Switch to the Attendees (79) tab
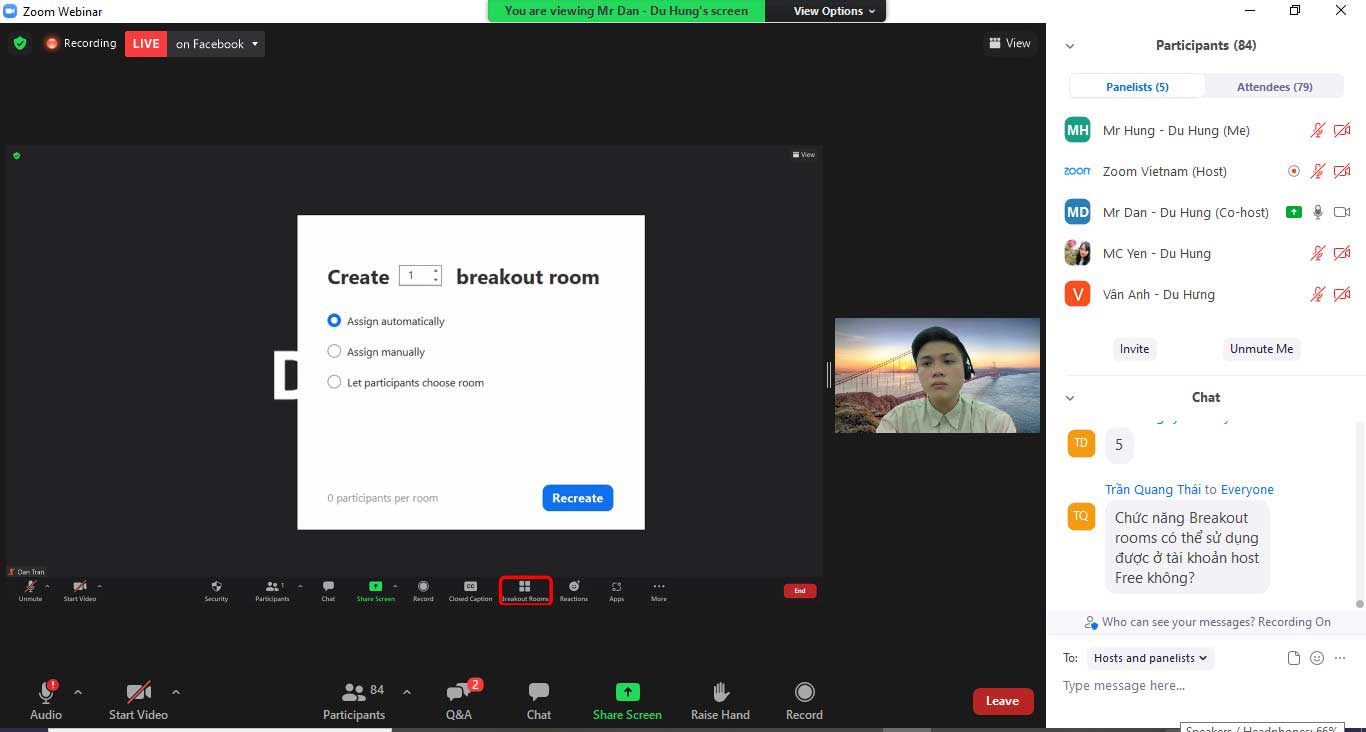The height and width of the screenshot is (732, 1366). [x=1274, y=86]
